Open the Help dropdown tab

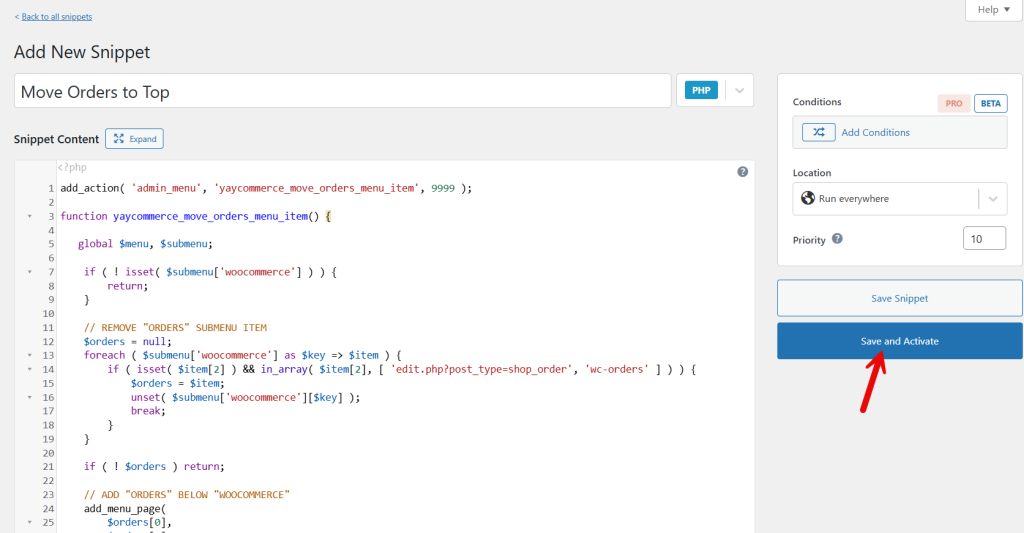(x=993, y=10)
